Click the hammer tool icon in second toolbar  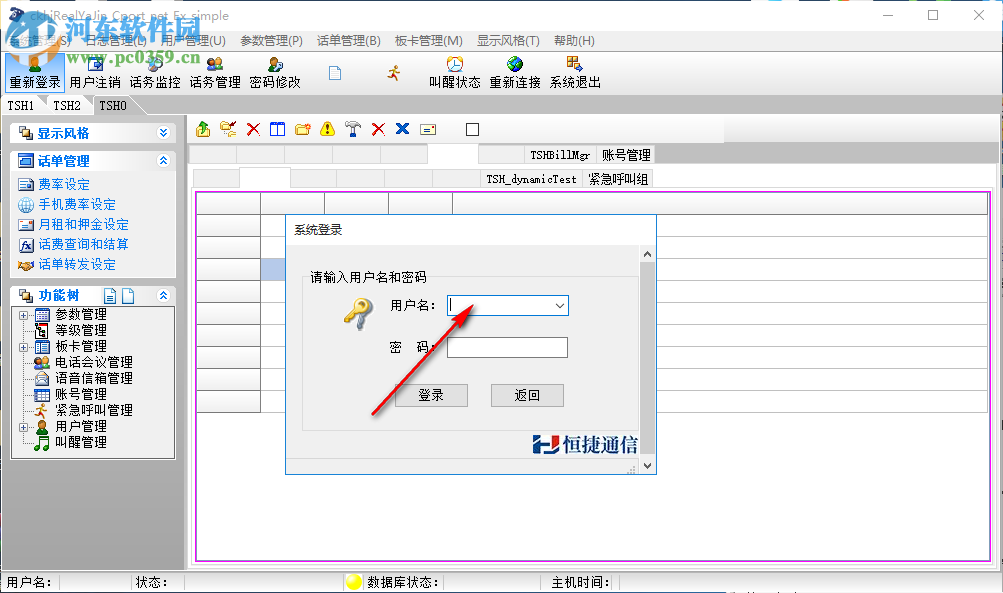pyautogui.click(x=352, y=128)
